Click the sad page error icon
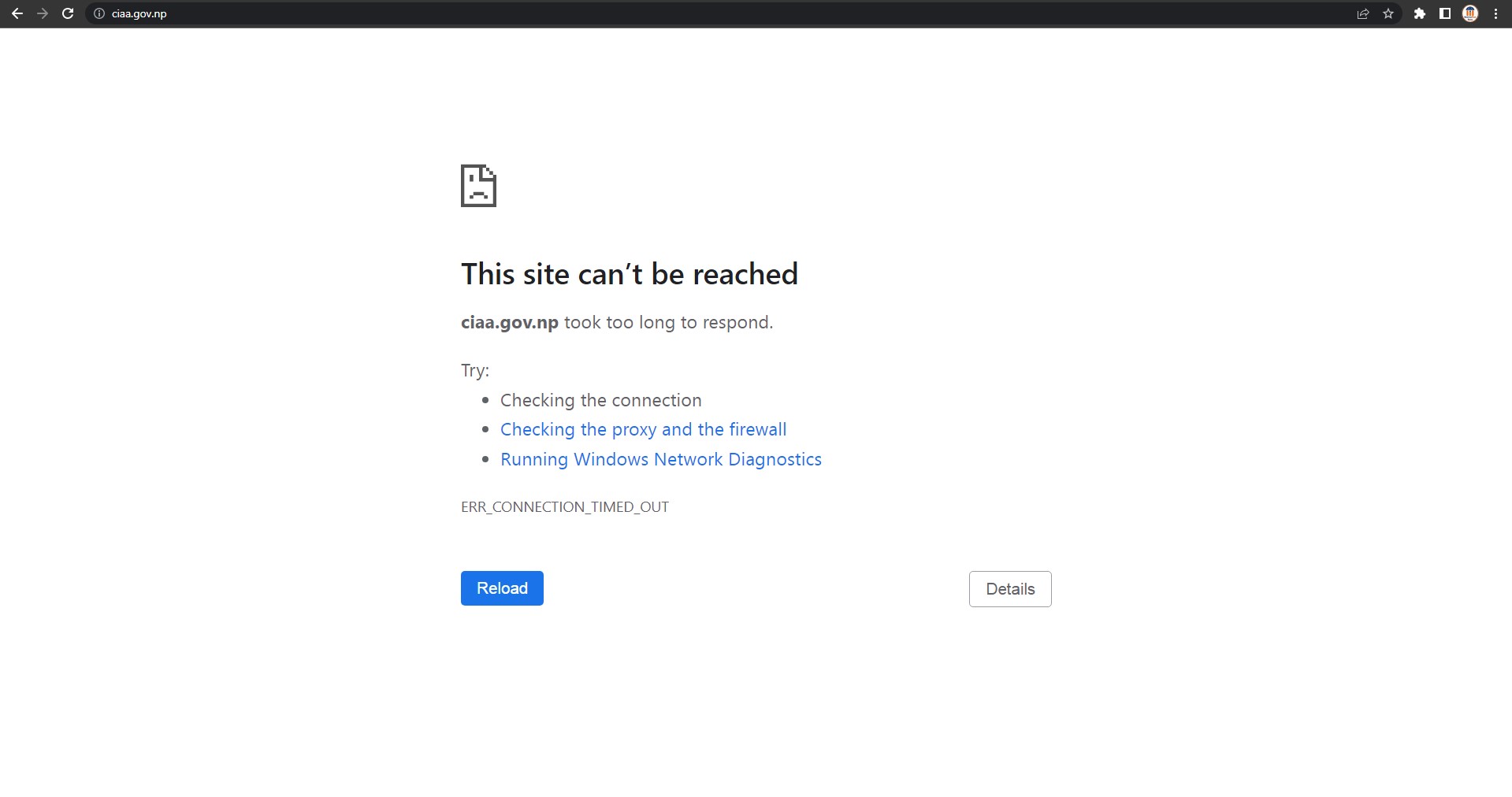The image size is (1512, 797). point(478,186)
